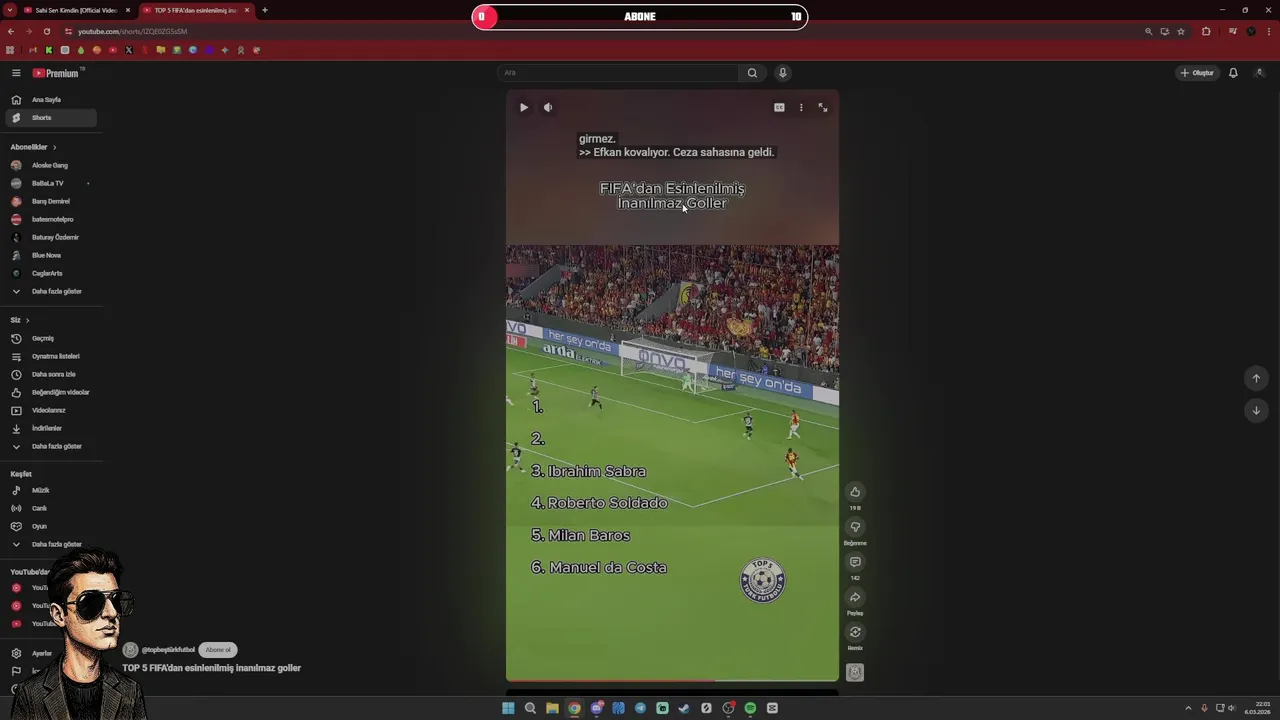Open Alaska Gang subscription channel
This screenshot has height=720, width=1280.
coord(50,165)
